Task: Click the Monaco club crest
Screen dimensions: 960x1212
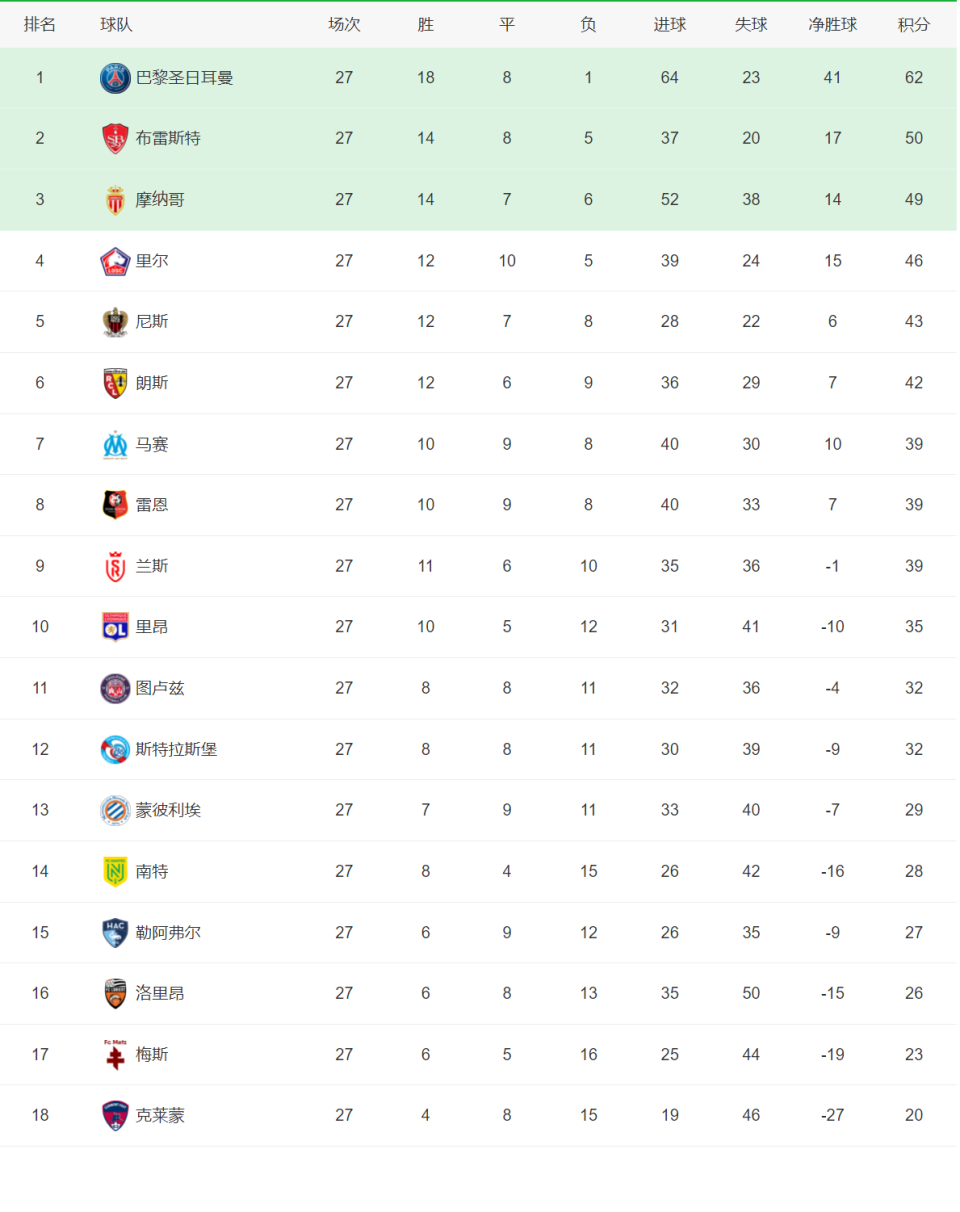Action: [115, 200]
